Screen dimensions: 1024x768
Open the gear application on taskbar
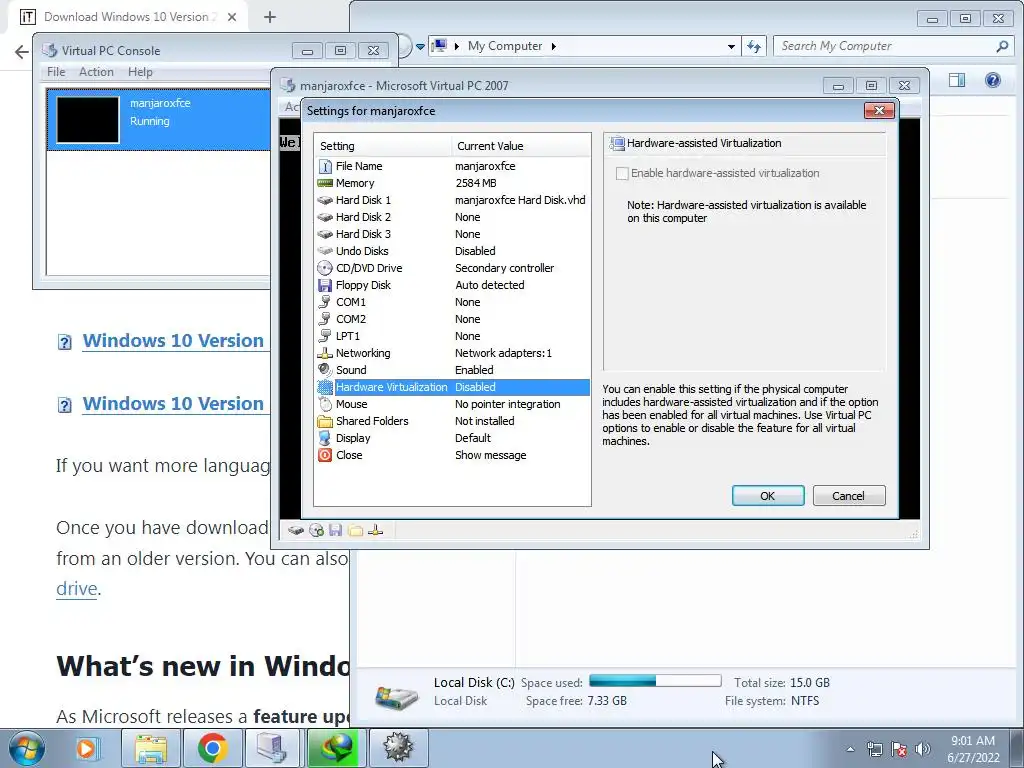click(x=398, y=748)
